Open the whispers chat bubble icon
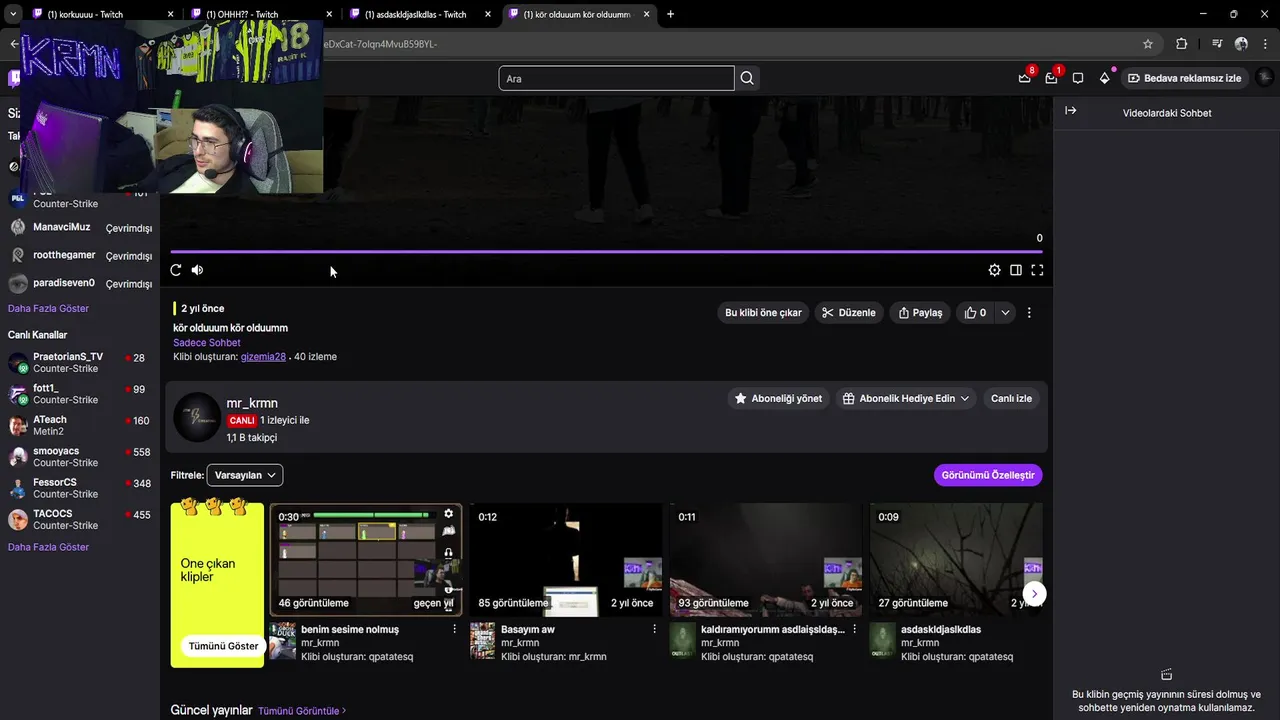The width and height of the screenshot is (1280, 720). pyautogui.click(x=1078, y=78)
